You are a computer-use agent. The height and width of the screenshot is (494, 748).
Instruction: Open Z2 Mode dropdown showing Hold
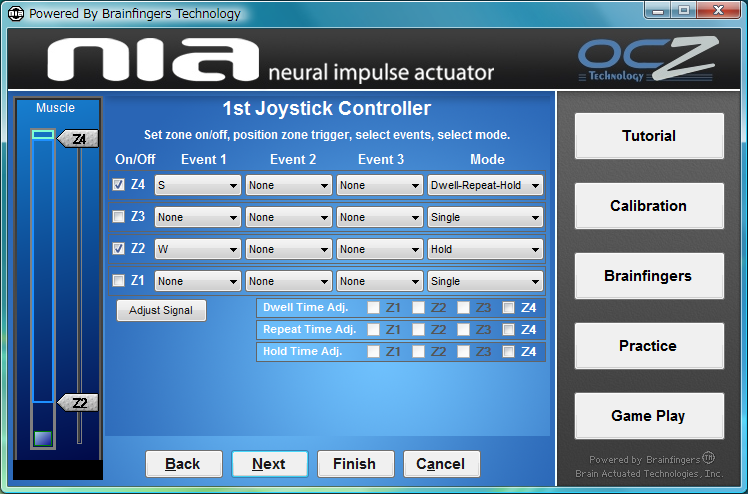(485, 249)
